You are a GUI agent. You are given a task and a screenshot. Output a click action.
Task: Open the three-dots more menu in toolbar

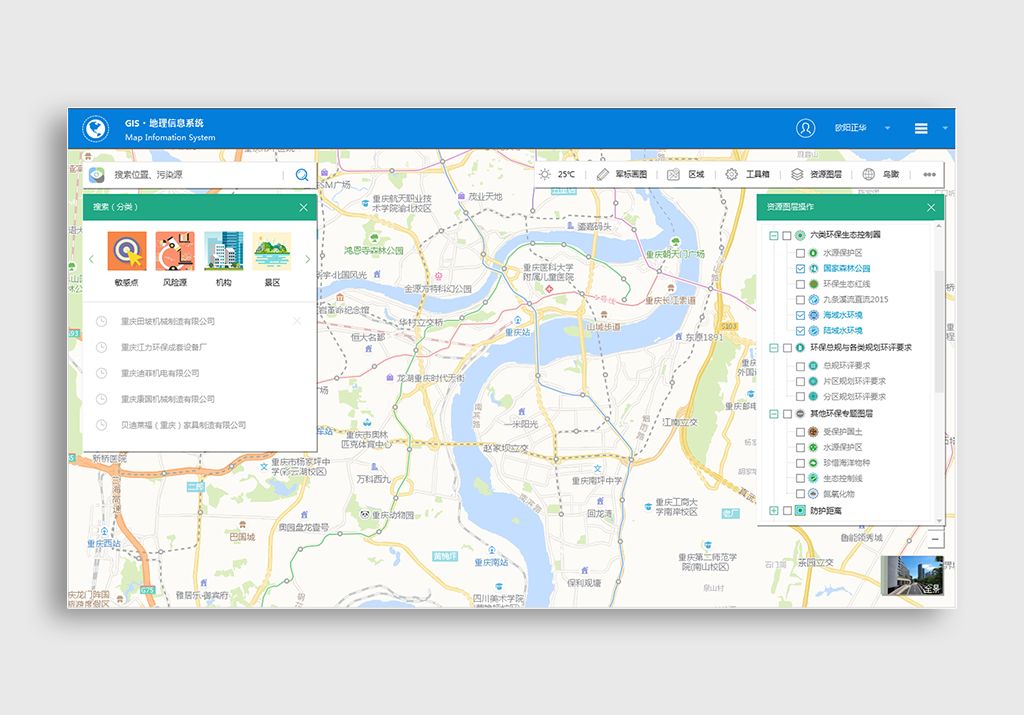coord(929,174)
